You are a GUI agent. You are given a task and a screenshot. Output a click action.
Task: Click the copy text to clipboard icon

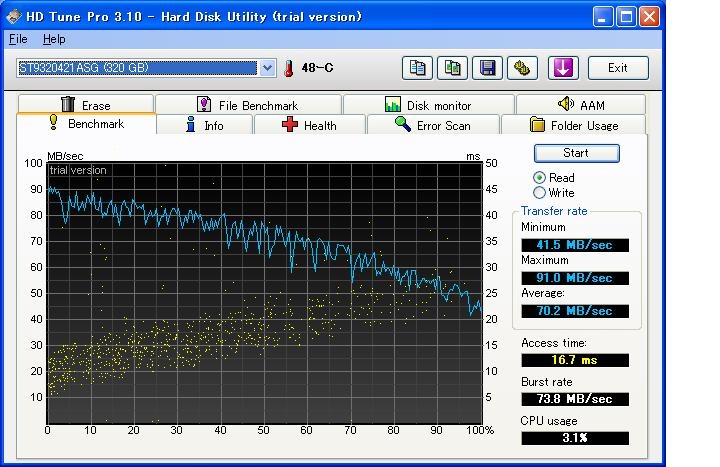[x=419, y=68]
